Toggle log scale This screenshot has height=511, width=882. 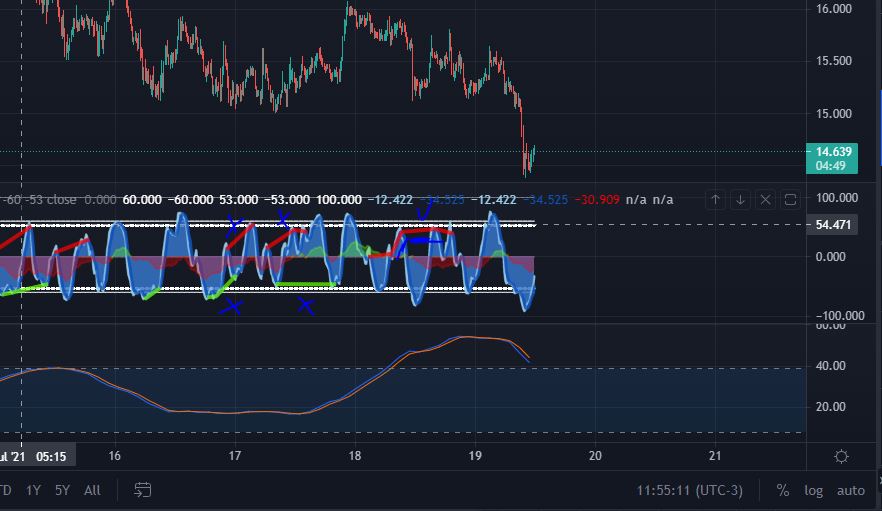coord(813,491)
